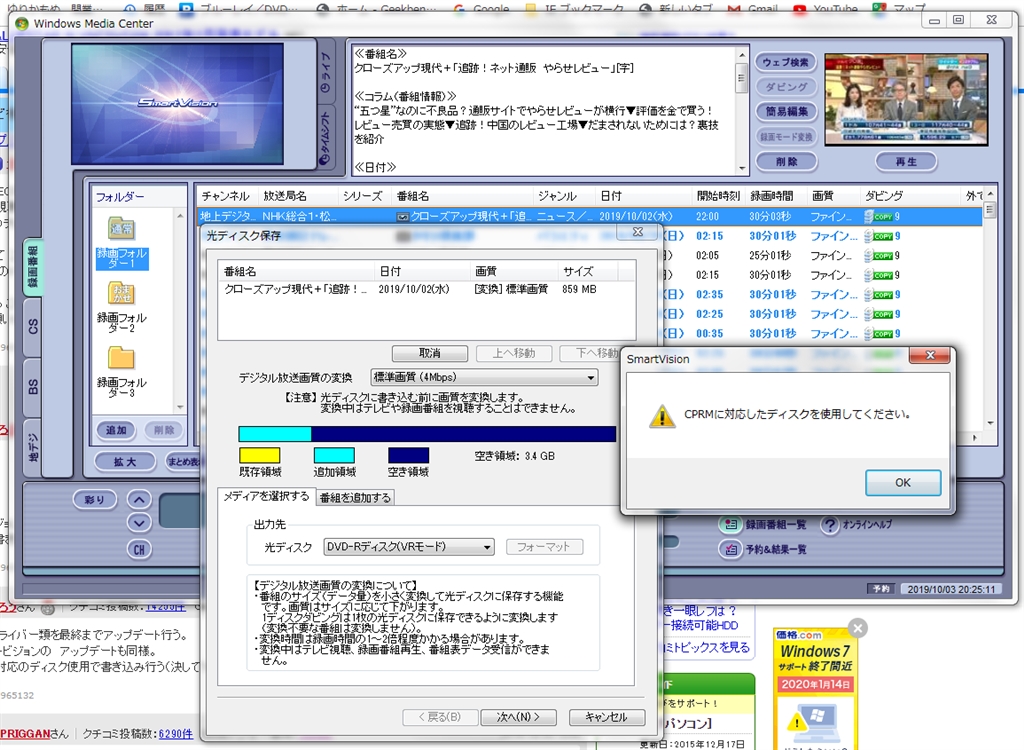Open 予約&結果一覧 icon link
Image resolution: width=1024 pixels, height=750 pixels.
(731, 549)
